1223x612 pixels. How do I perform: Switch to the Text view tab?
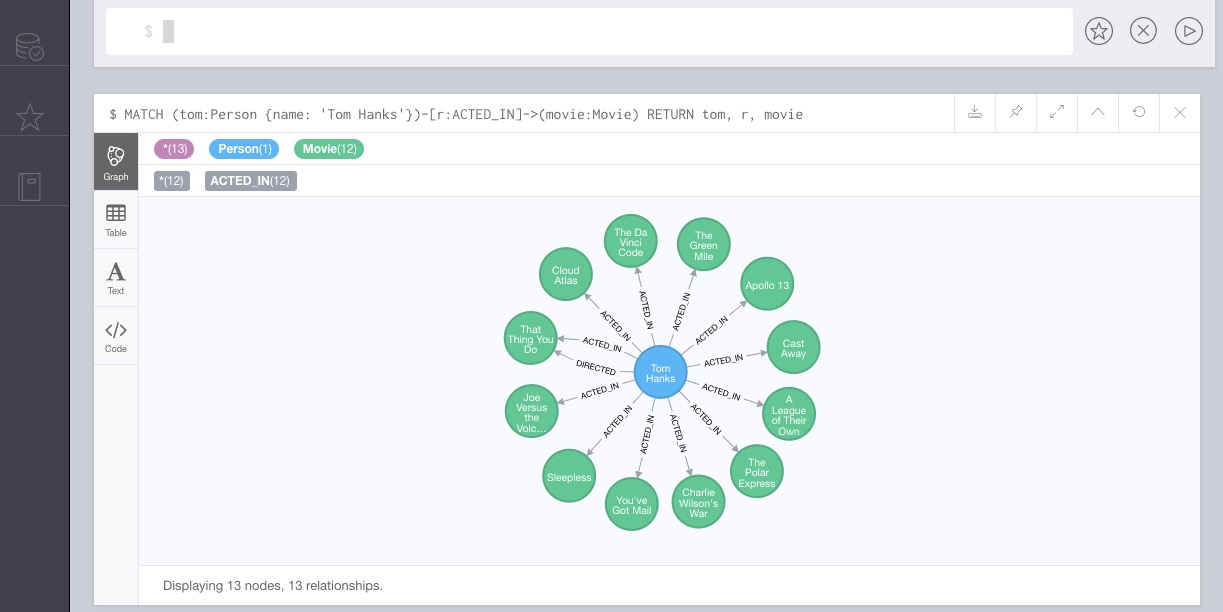(116, 278)
